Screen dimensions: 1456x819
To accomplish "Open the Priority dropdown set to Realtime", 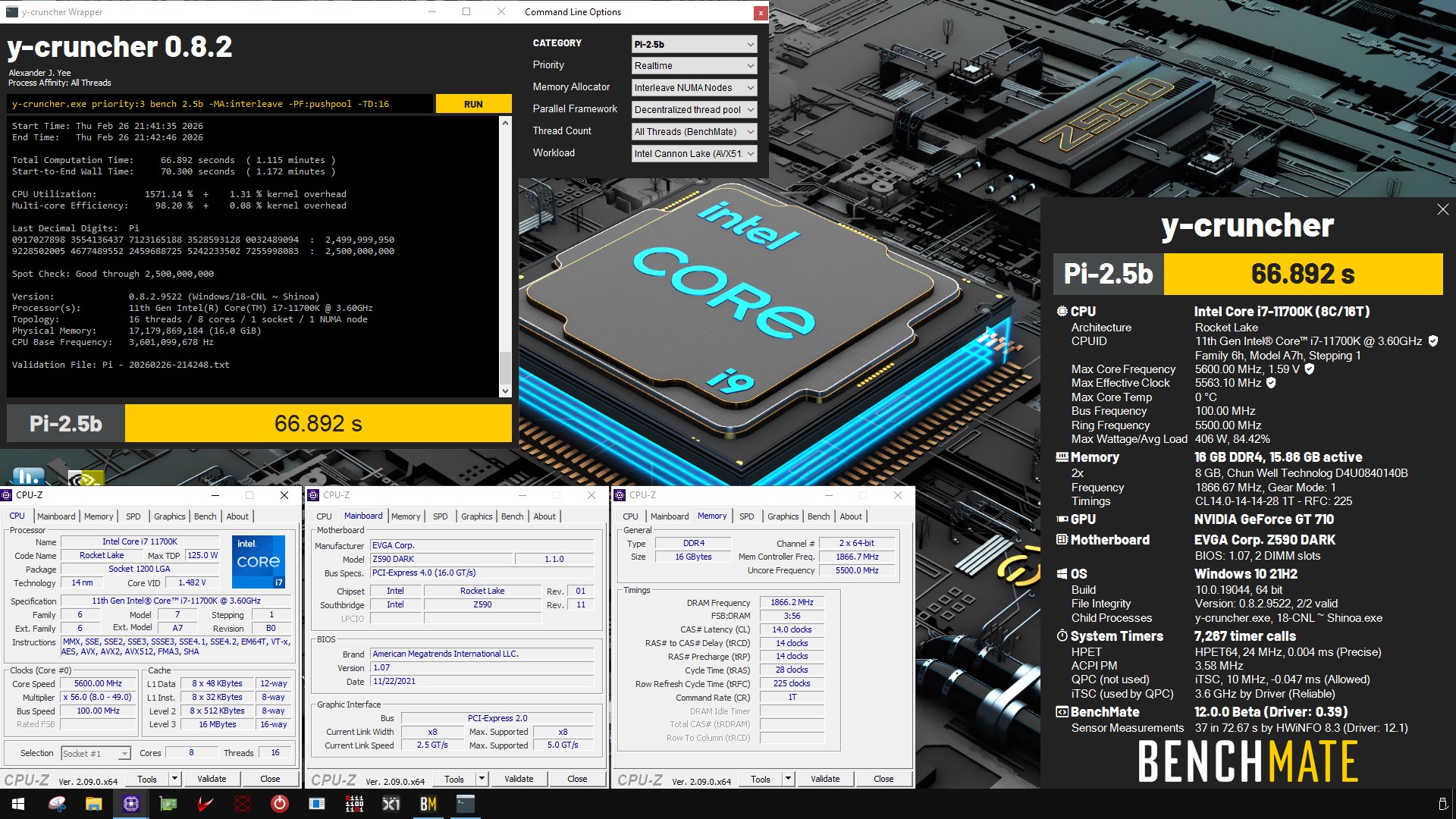I will [x=694, y=66].
